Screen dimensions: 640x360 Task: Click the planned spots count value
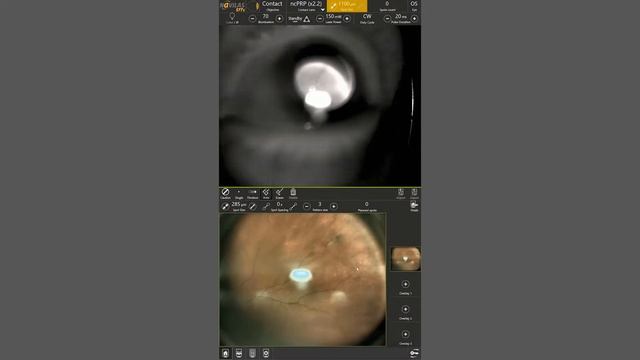[x=367, y=204]
